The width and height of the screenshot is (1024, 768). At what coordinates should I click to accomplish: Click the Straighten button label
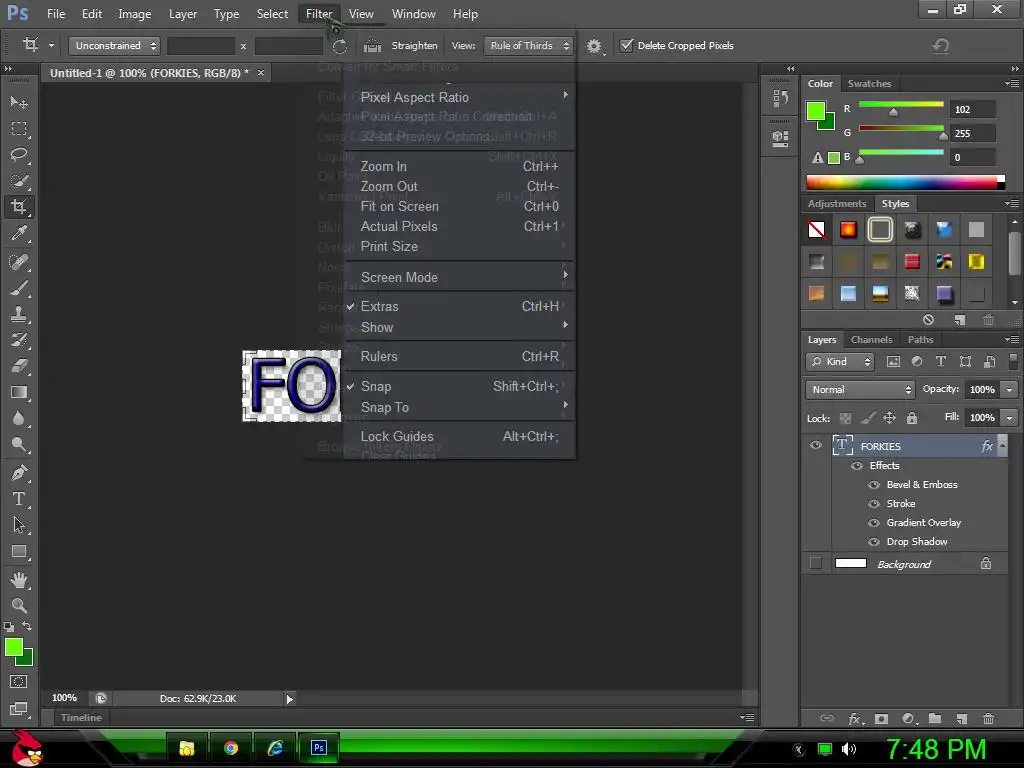coord(415,46)
